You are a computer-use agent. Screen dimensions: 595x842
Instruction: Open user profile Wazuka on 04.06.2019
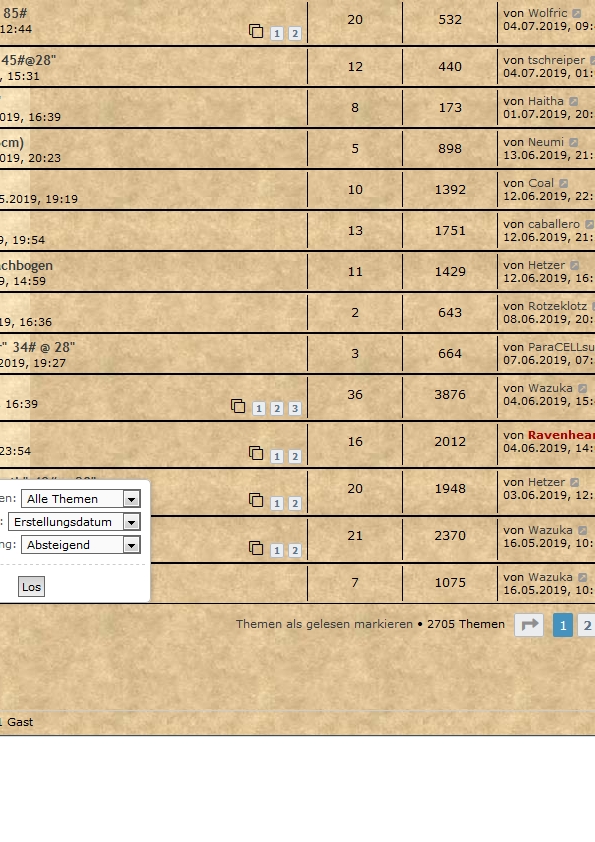(550, 388)
